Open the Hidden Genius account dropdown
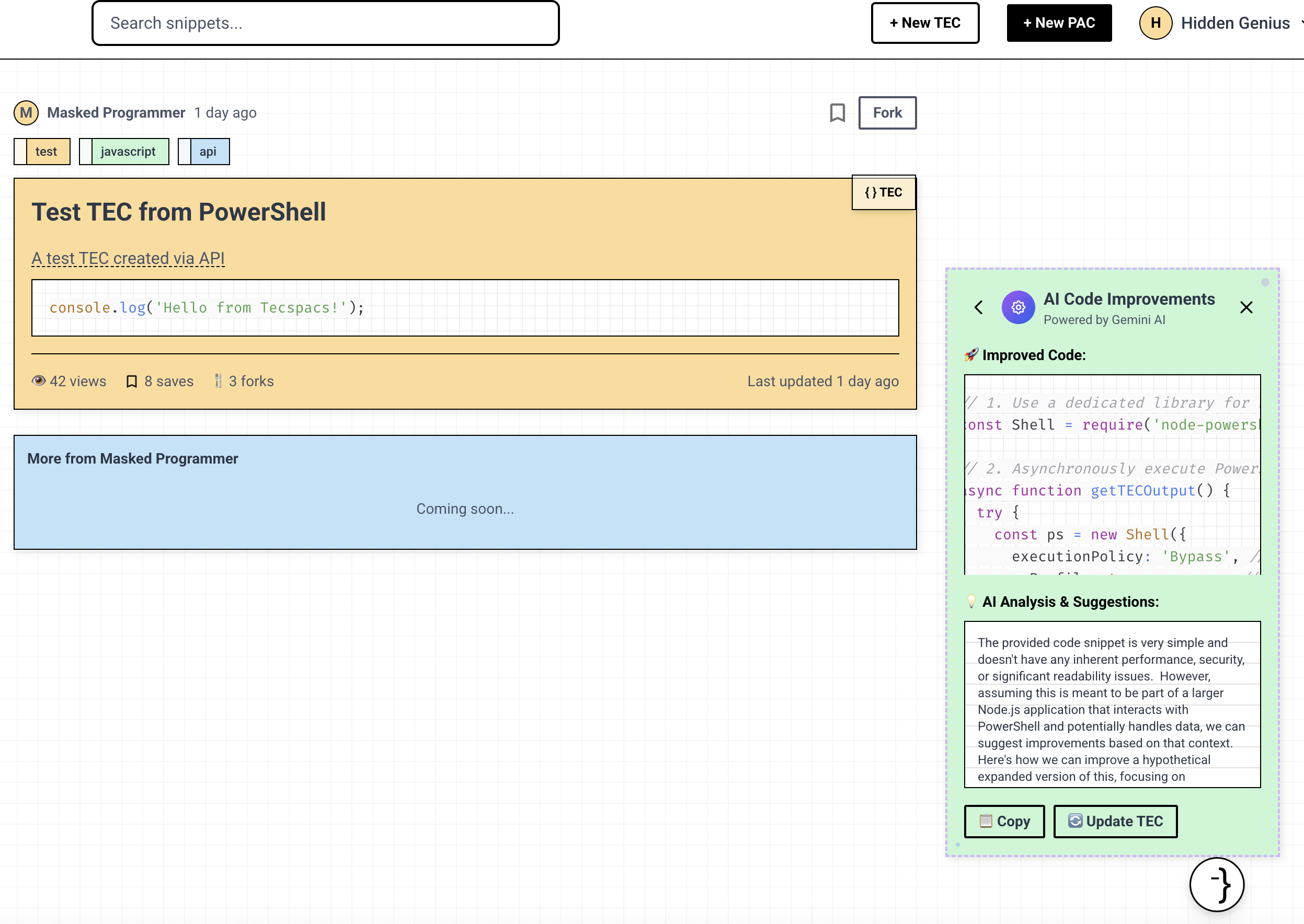Screen dimensions: 1304x924 1235,23
